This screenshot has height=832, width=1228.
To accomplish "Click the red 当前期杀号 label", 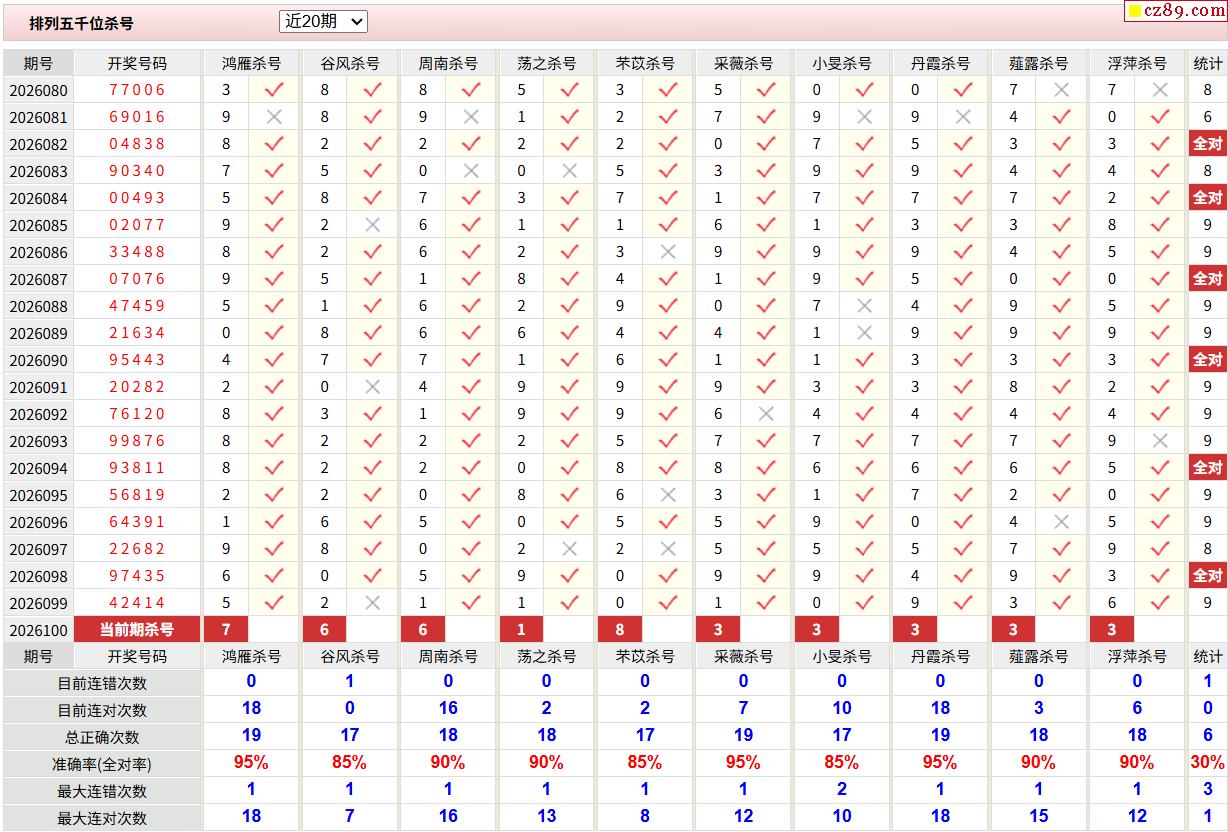I will tap(137, 630).
